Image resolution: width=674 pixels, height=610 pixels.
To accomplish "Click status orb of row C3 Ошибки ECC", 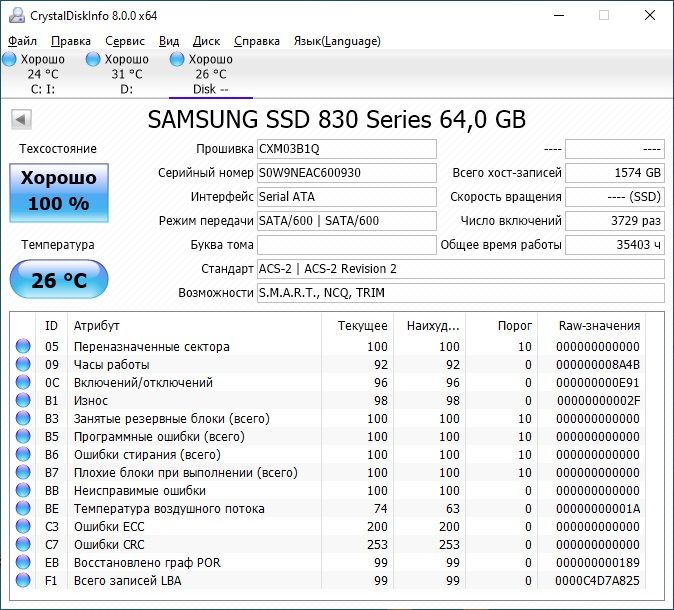I will tap(23, 527).
